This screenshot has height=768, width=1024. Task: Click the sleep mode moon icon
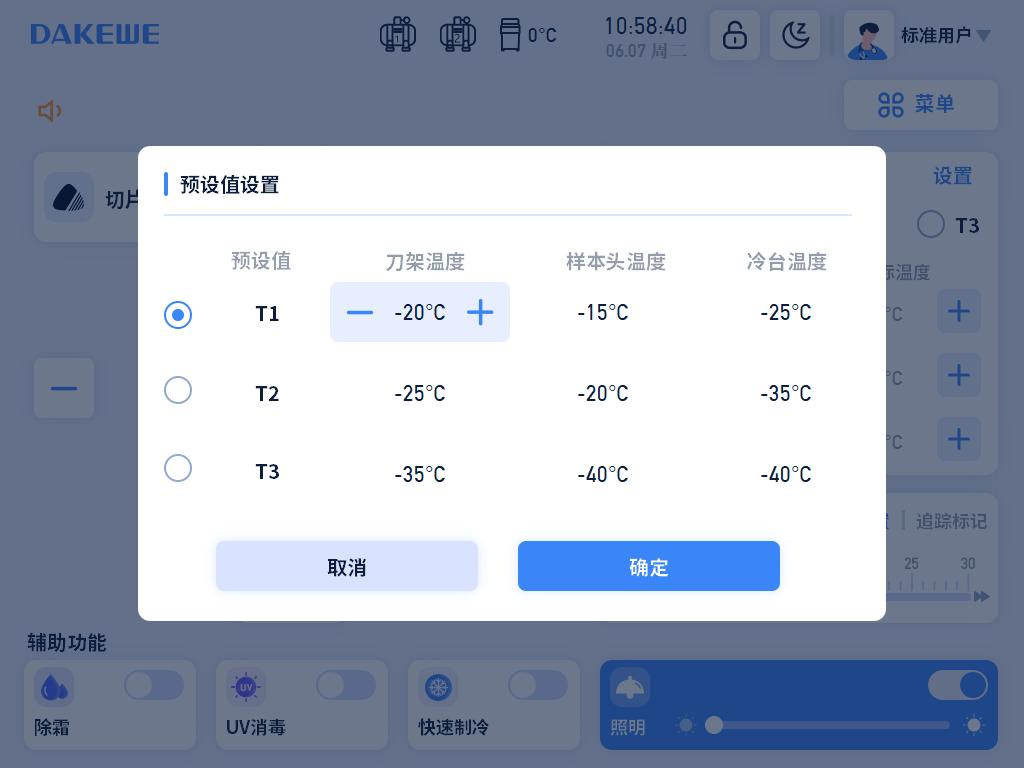(795, 36)
